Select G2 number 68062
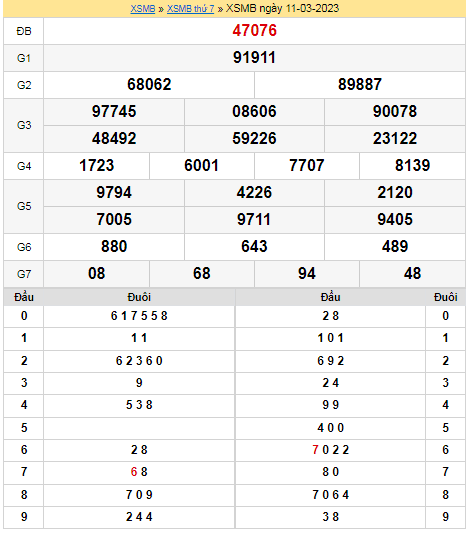The image size is (471, 533). click(149, 85)
